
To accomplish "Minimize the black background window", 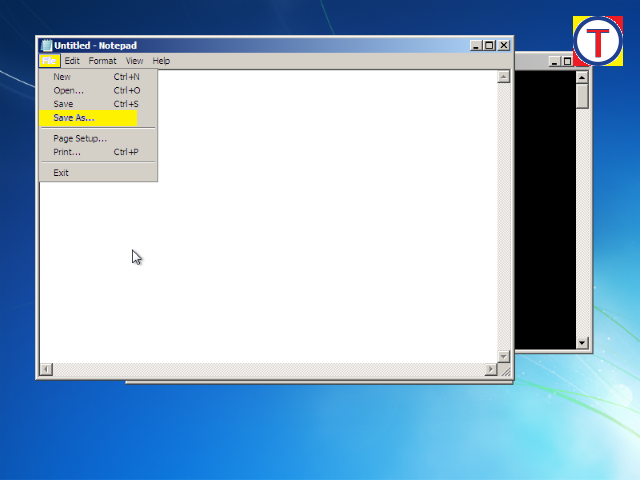I will (x=554, y=61).
